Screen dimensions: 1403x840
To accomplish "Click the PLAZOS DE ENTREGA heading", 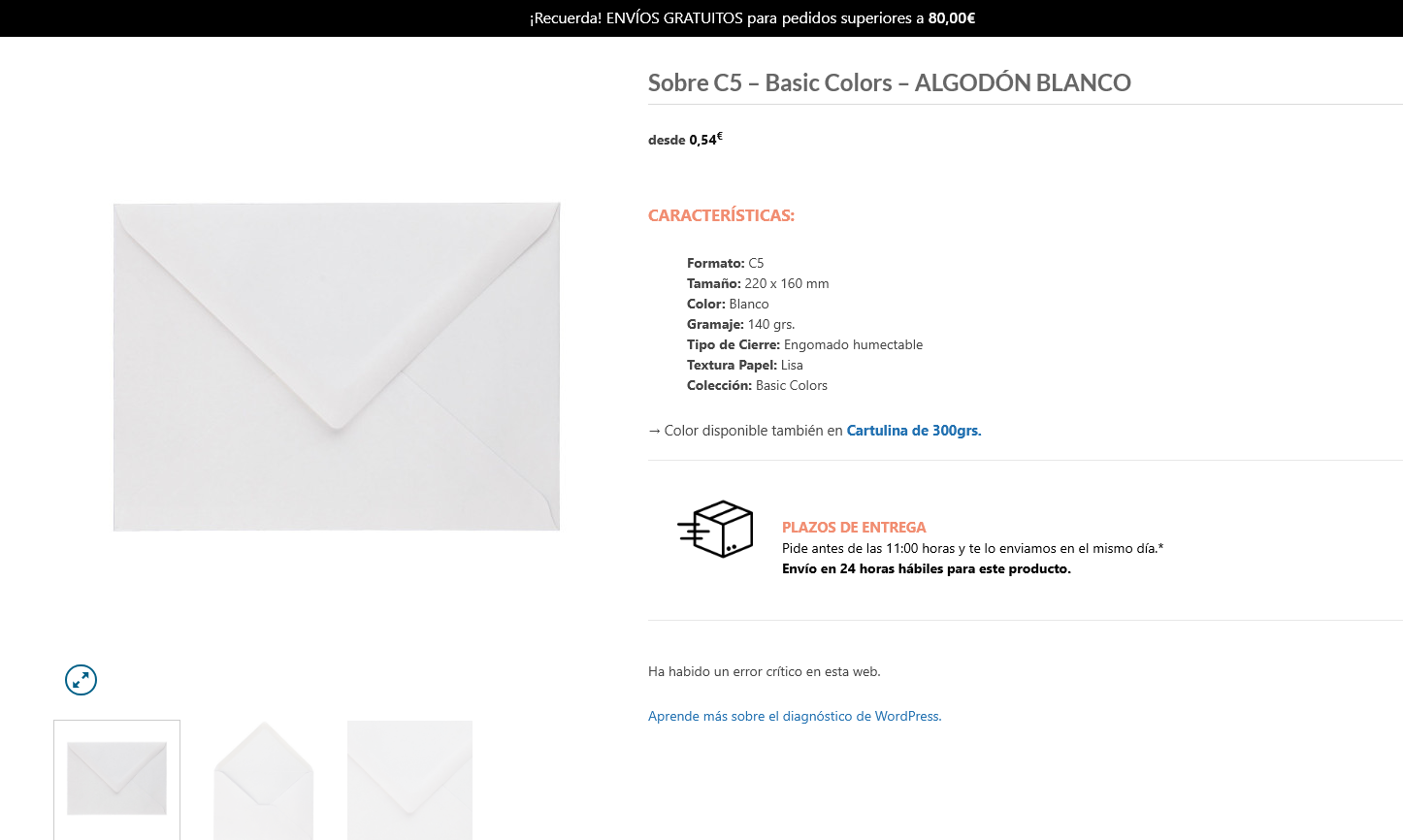I will coord(854,528).
